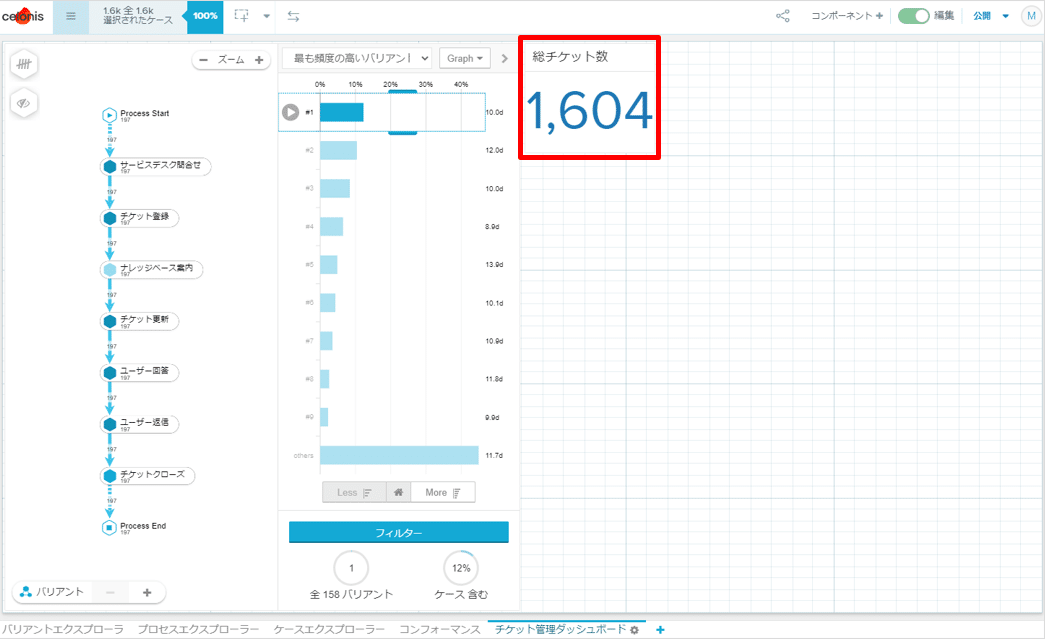Click the 100% cases coverage indicator
The image size is (1047, 639).
pyautogui.click(x=205, y=16)
